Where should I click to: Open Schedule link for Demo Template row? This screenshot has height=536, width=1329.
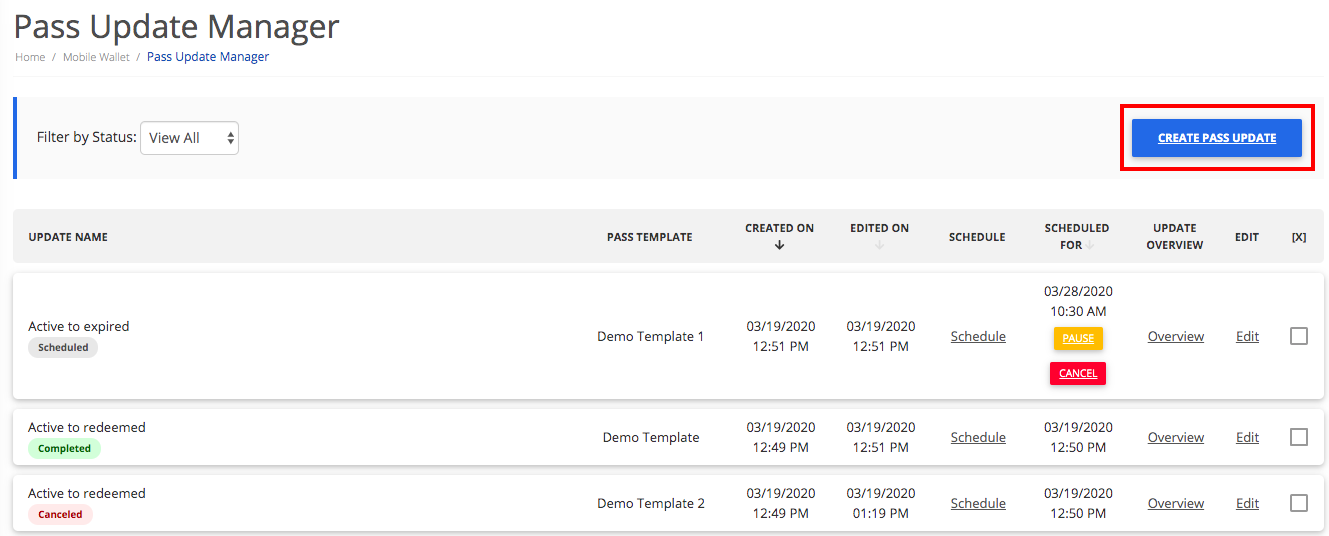[978, 437]
